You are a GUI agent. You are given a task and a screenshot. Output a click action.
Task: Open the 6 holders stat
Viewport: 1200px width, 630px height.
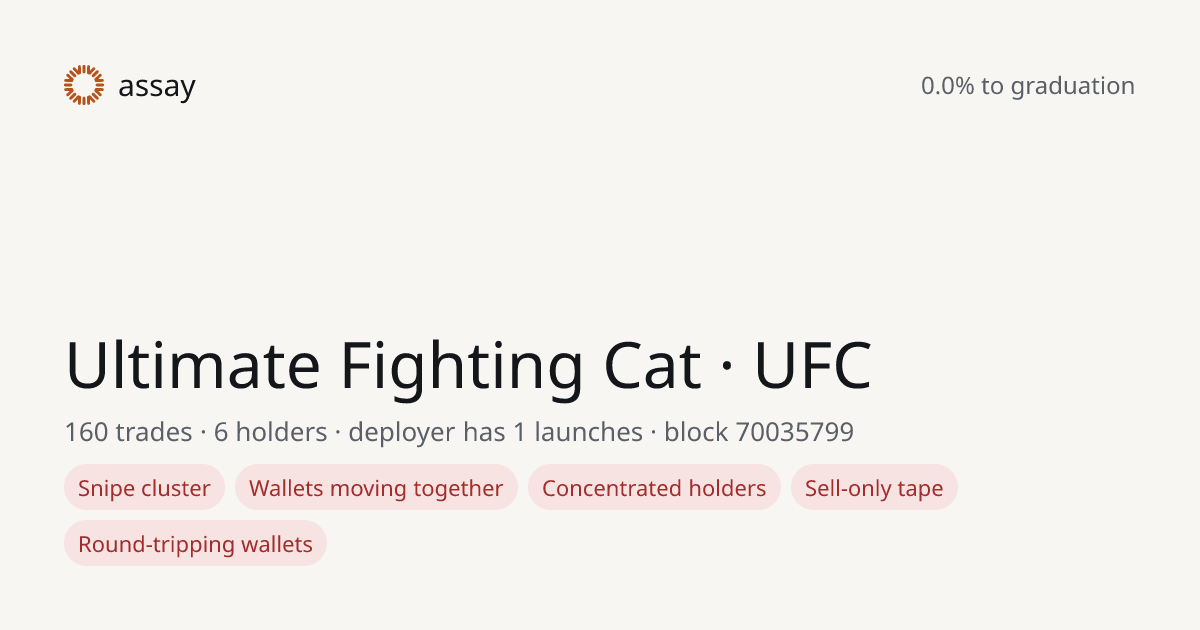tap(270, 432)
